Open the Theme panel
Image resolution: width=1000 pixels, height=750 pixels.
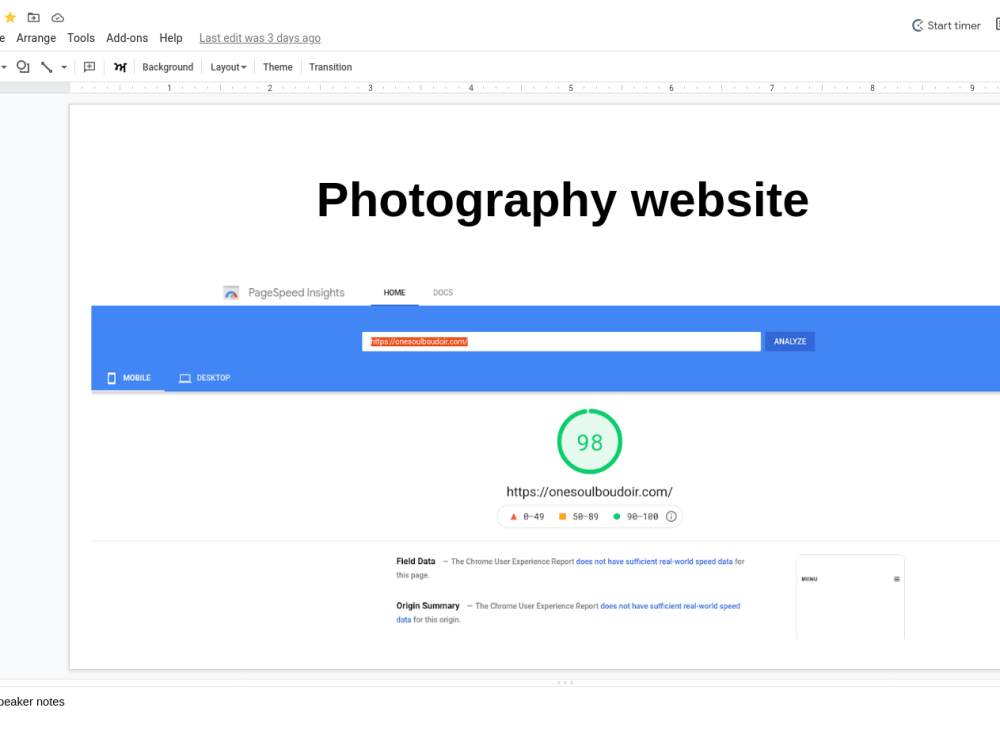(x=277, y=67)
